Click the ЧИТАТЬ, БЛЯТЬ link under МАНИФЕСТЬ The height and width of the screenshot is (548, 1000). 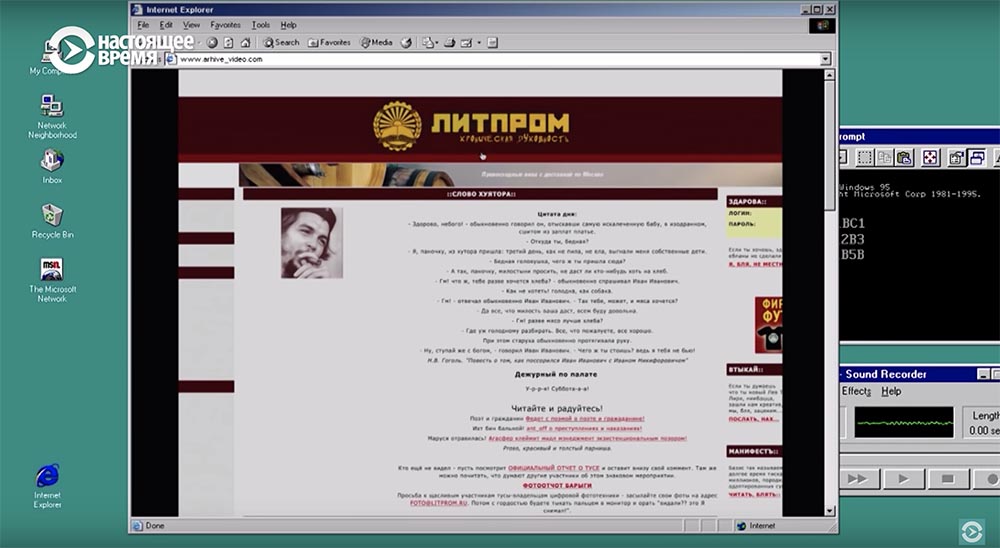click(753, 494)
